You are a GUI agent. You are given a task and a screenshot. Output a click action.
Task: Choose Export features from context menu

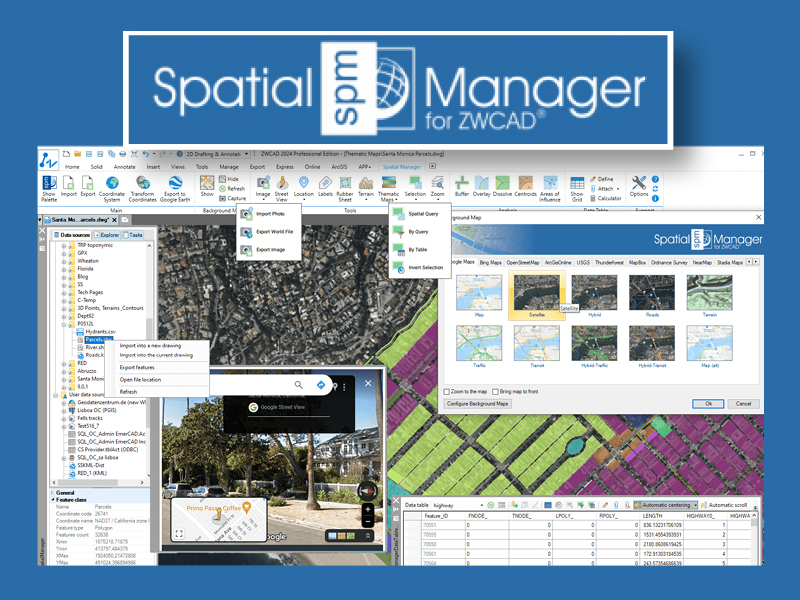click(139, 367)
